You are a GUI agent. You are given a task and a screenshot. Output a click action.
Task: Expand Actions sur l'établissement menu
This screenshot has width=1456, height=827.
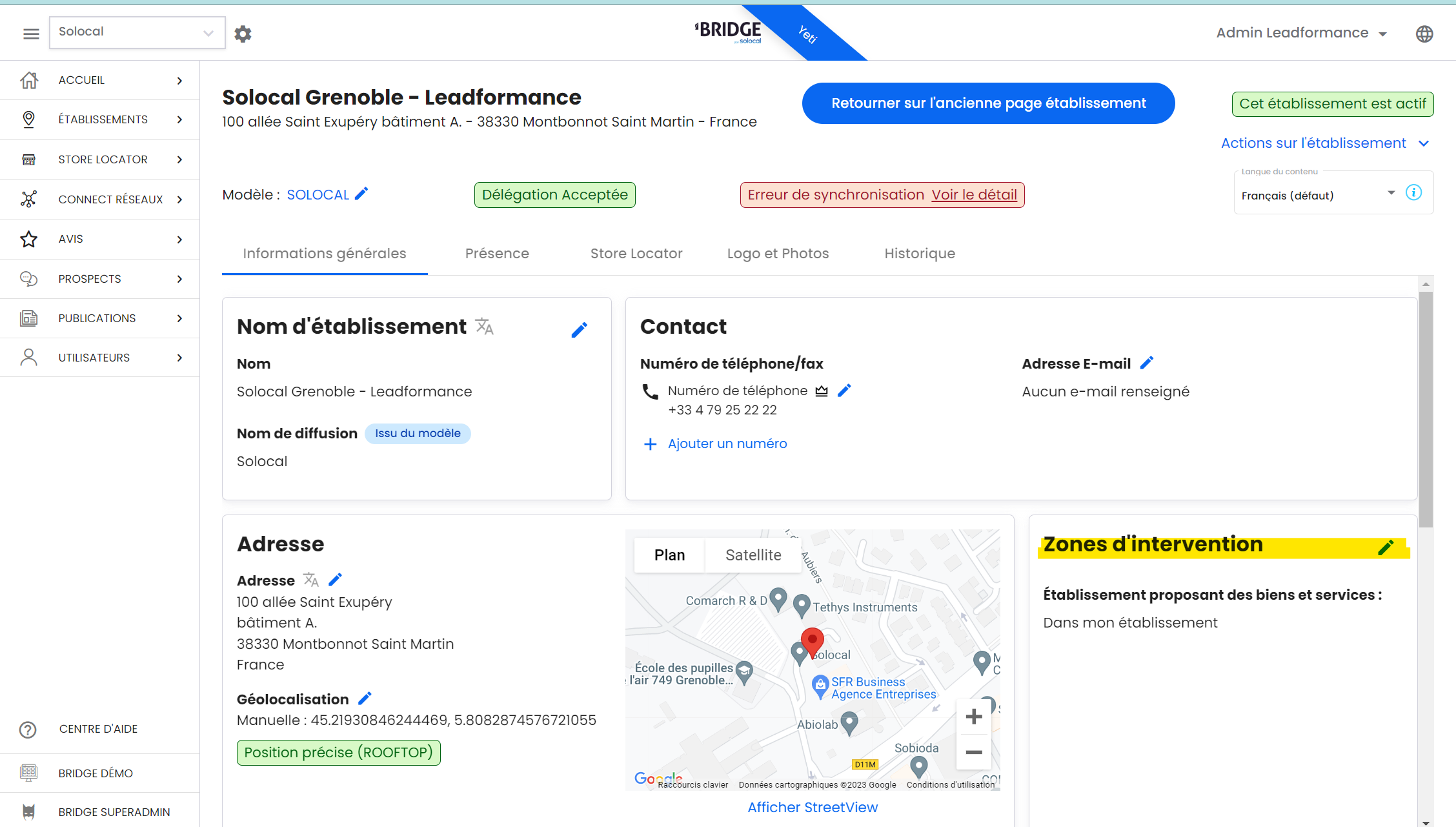click(x=1325, y=143)
